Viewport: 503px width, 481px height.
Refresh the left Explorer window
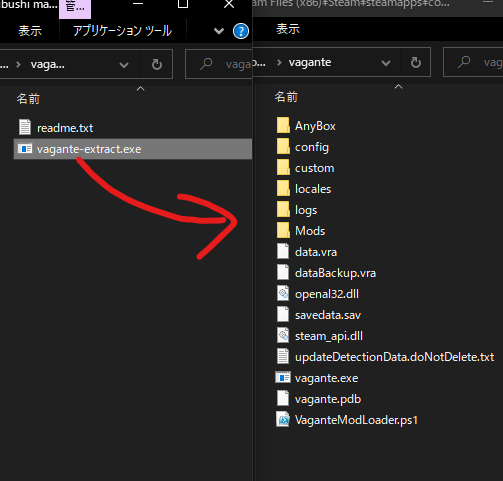point(157,64)
